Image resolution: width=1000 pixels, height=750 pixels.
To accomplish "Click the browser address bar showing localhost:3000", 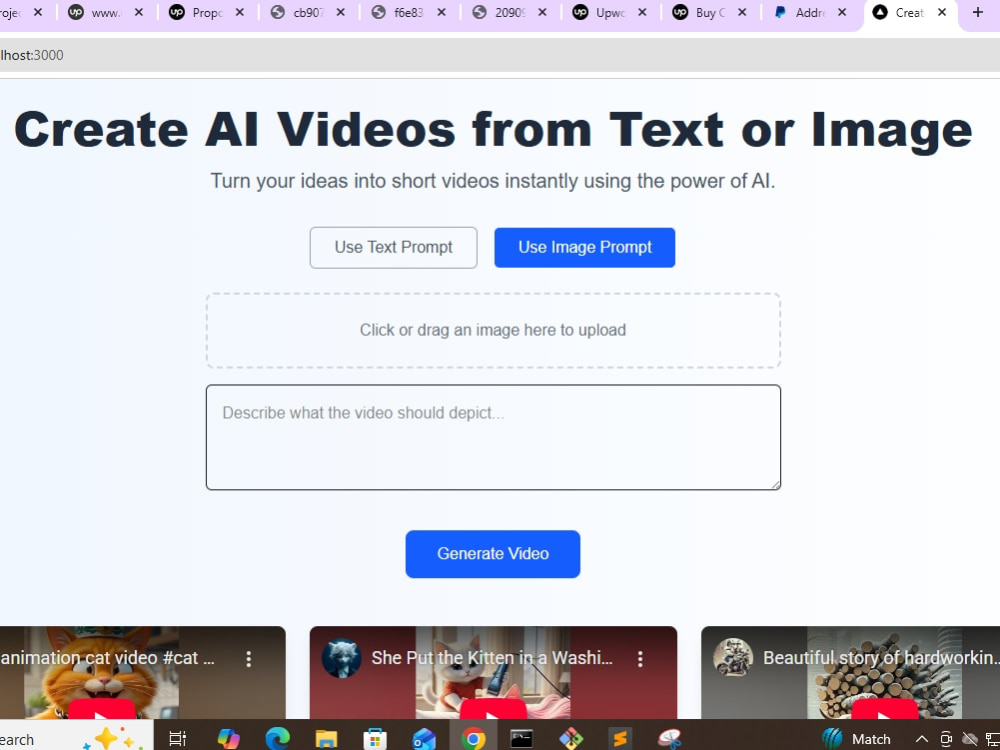I will (x=500, y=55).
